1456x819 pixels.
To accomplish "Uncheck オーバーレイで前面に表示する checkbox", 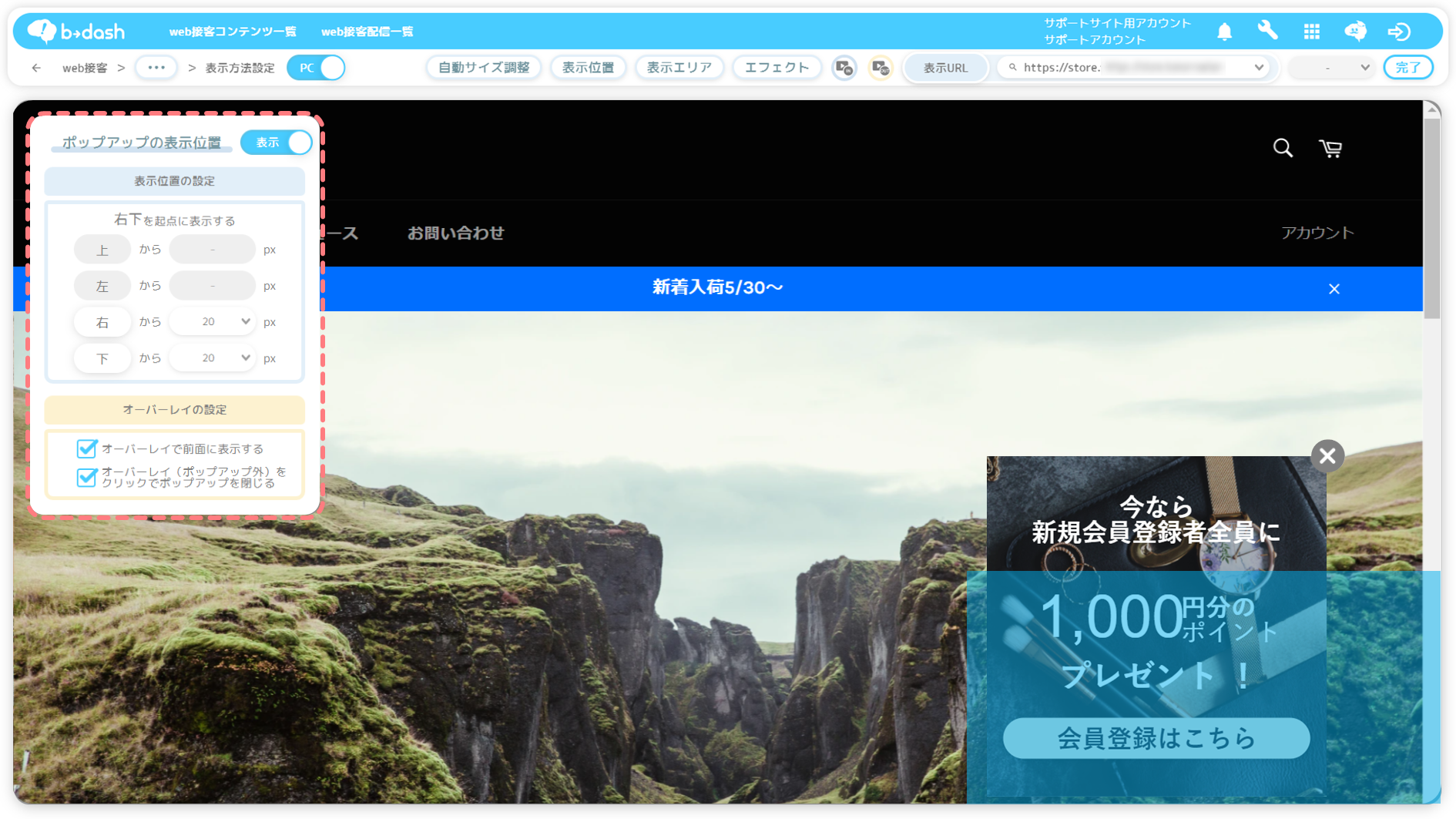I will click(x=87, y=448).
